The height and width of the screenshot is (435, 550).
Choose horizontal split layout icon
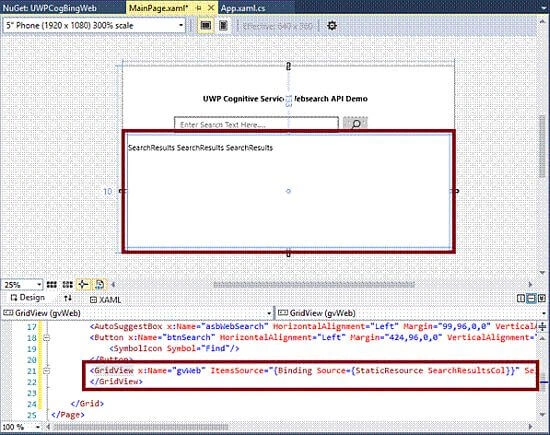[531, 299]
